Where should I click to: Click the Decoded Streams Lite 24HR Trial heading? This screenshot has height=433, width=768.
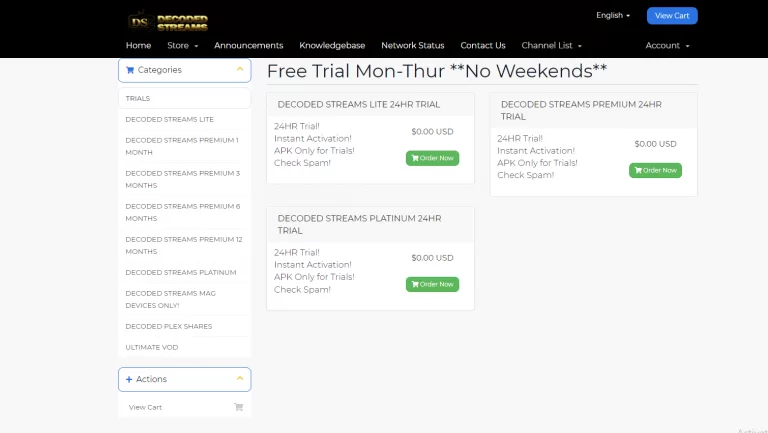(x=359, y=104)
